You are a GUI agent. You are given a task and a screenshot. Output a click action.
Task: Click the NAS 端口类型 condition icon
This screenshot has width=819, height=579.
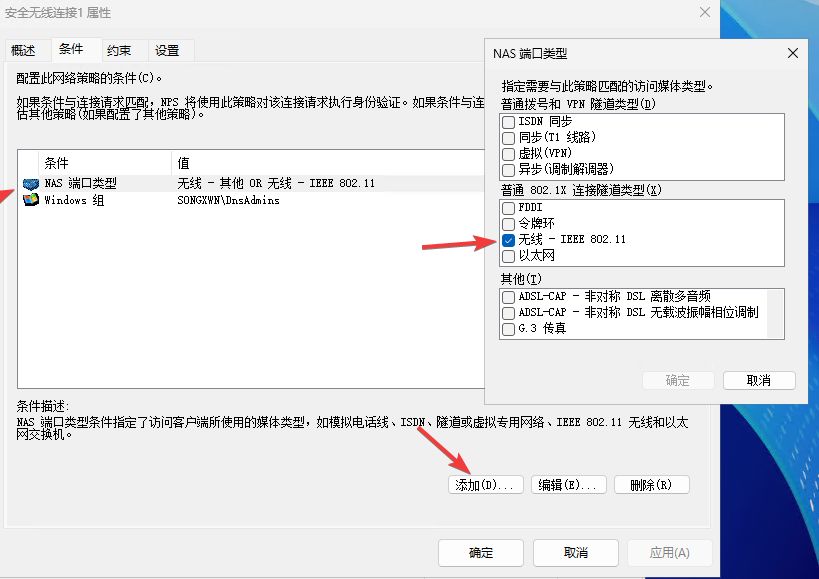(30, 184)
